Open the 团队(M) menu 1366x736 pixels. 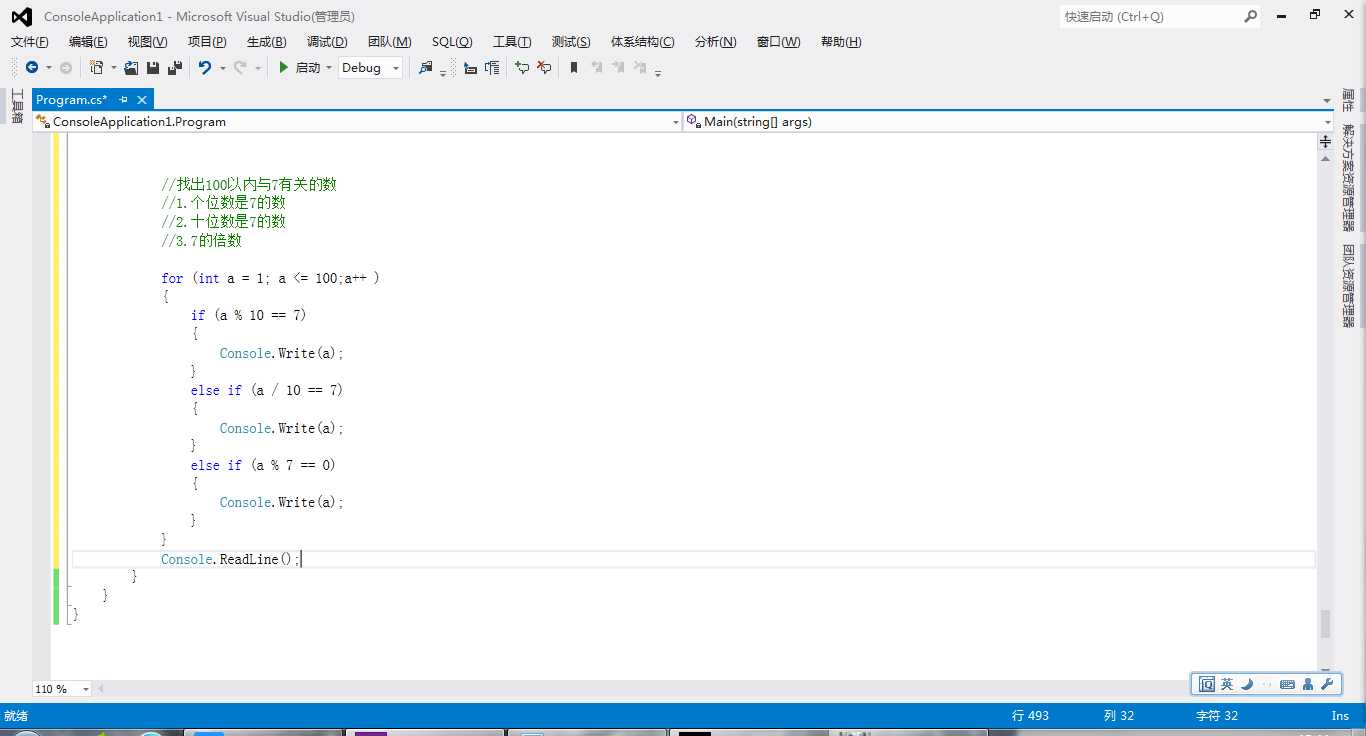390,41
